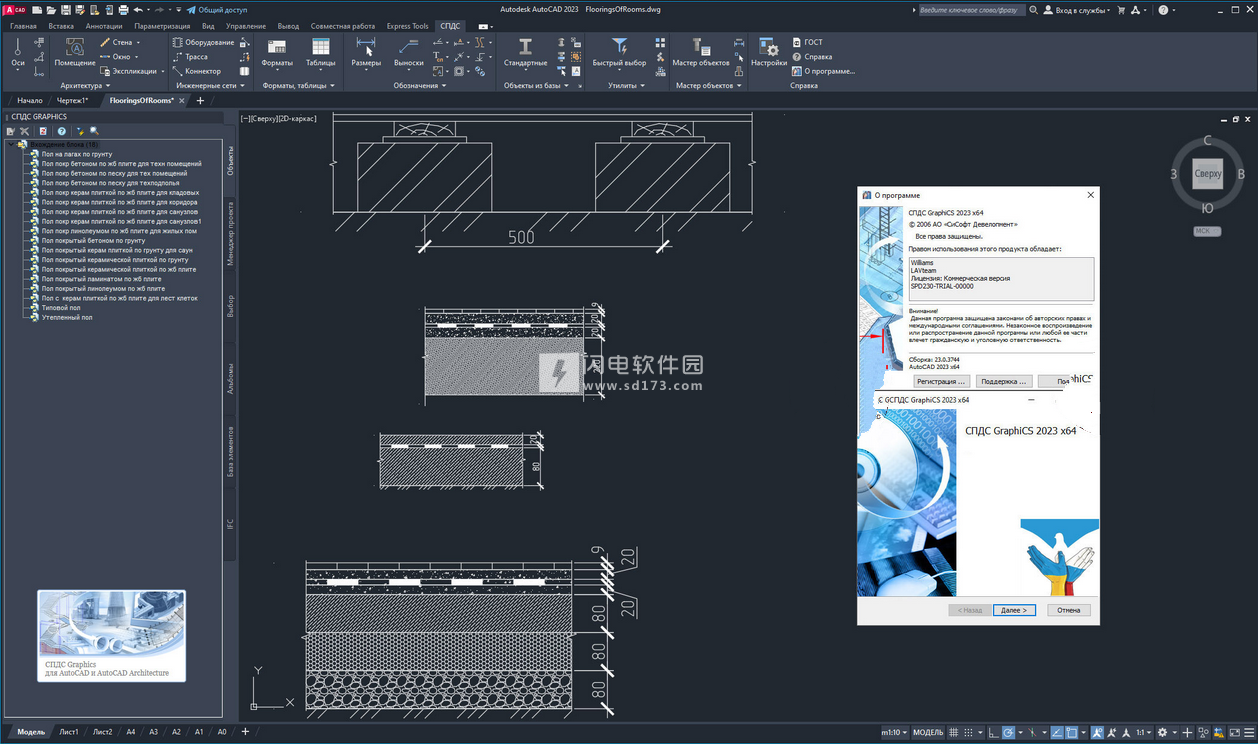Switch to the Вставка ribbon tab
The image size is (1258, 744).
click(61, 26)
